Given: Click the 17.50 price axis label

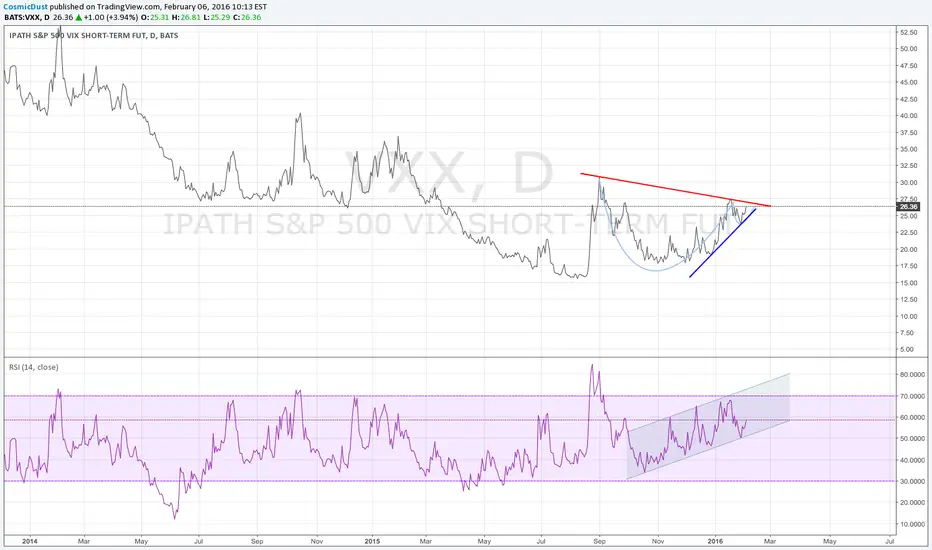Looking at the screenshot, I should click(x=908, y=266).
